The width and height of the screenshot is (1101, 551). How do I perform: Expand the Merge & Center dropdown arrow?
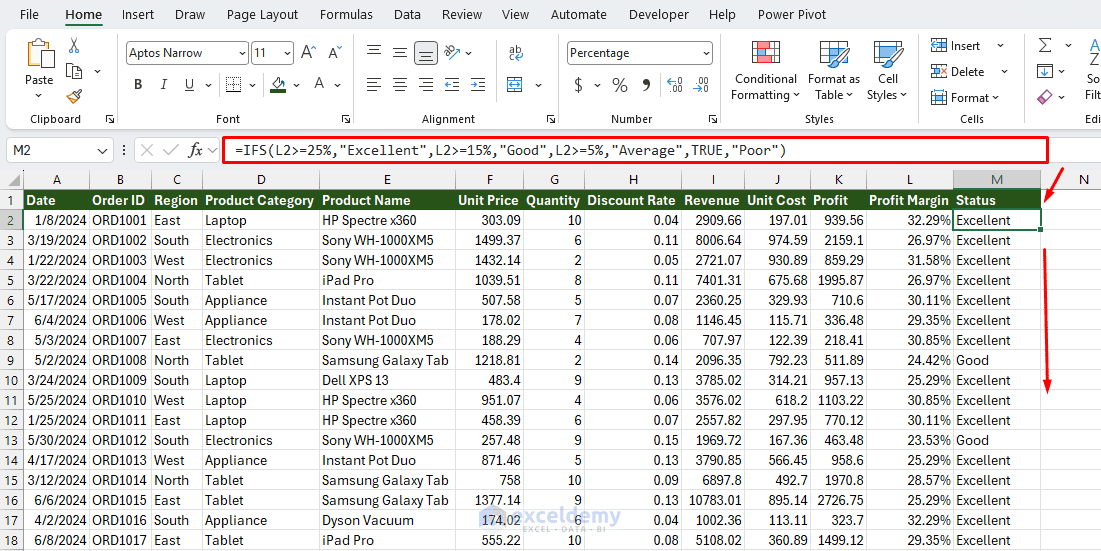click(x=539, y=85)
